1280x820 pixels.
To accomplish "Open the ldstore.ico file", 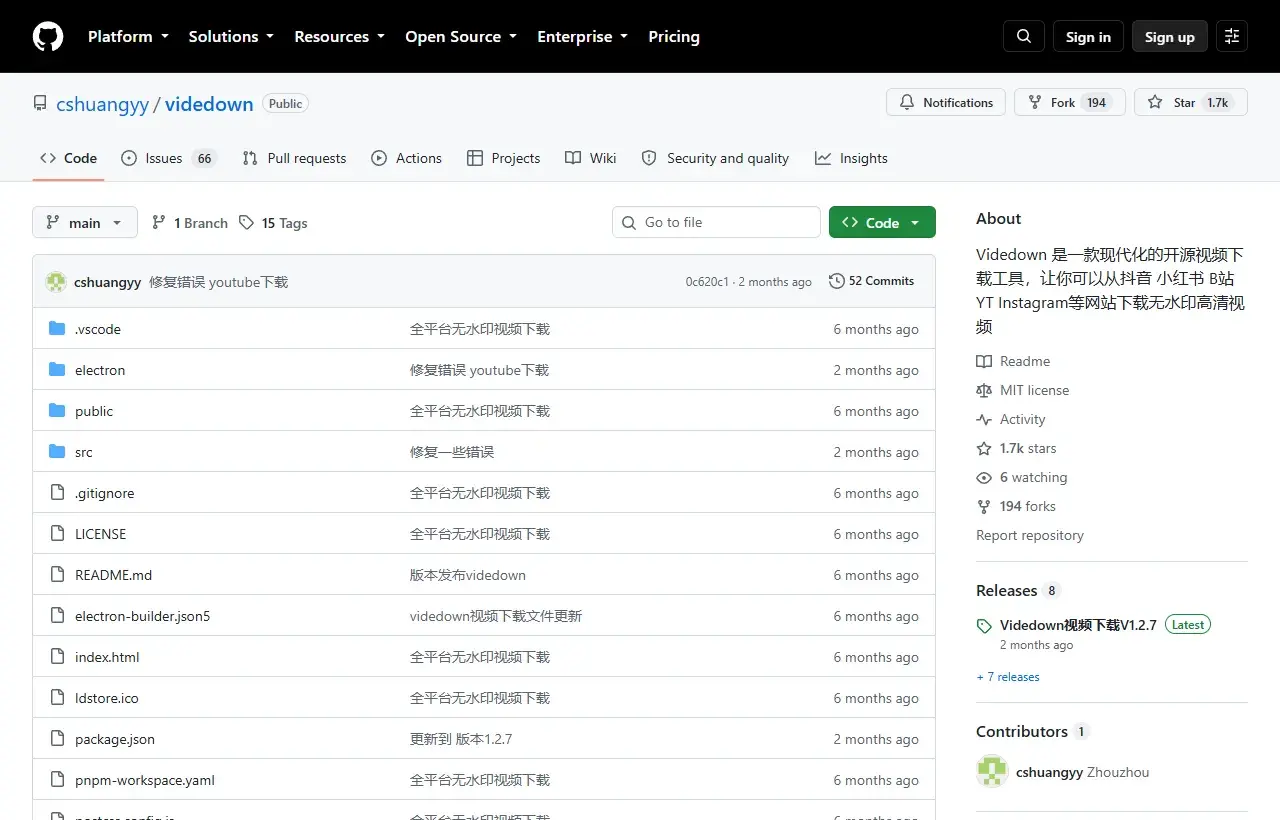I will click(107, 698).
